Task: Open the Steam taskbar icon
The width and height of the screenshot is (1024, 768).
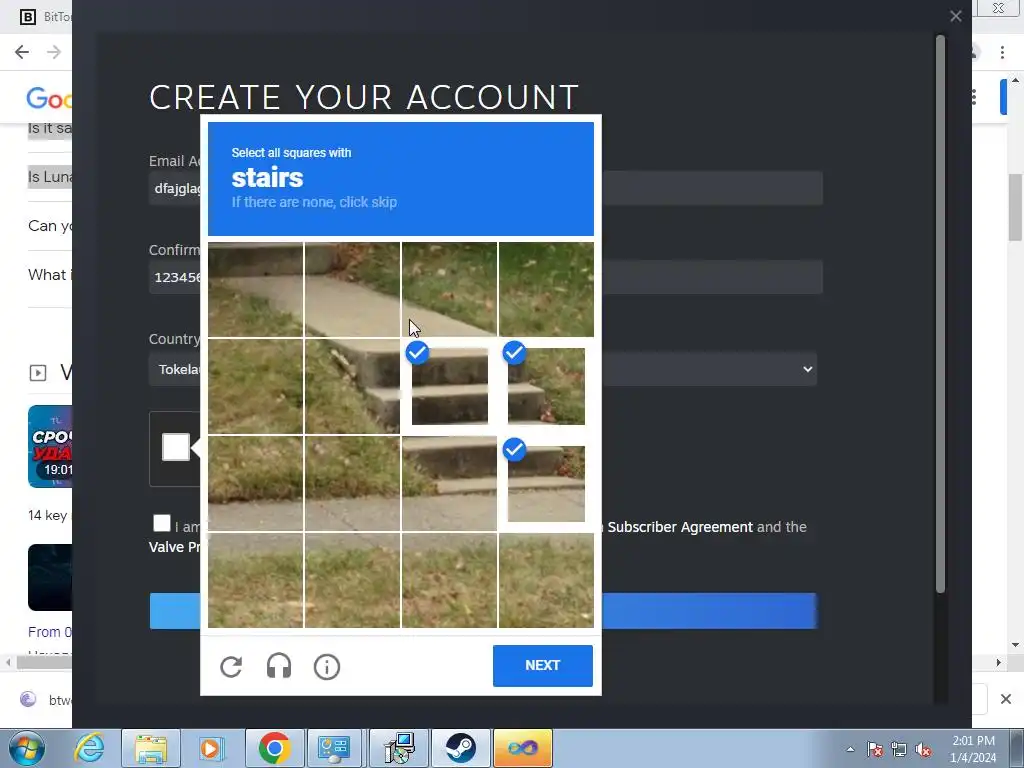Action: (x=461, y=748)
